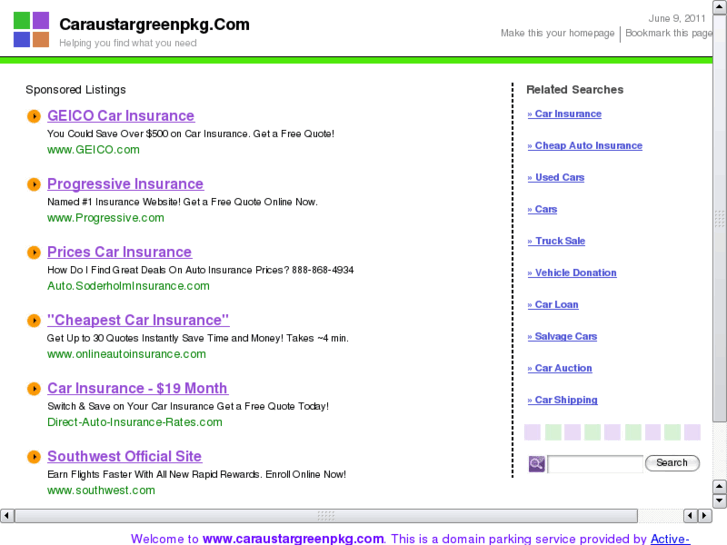Click Bookmark this page link
The width and height of the screenshot is (727, 545).
point(669,33)
